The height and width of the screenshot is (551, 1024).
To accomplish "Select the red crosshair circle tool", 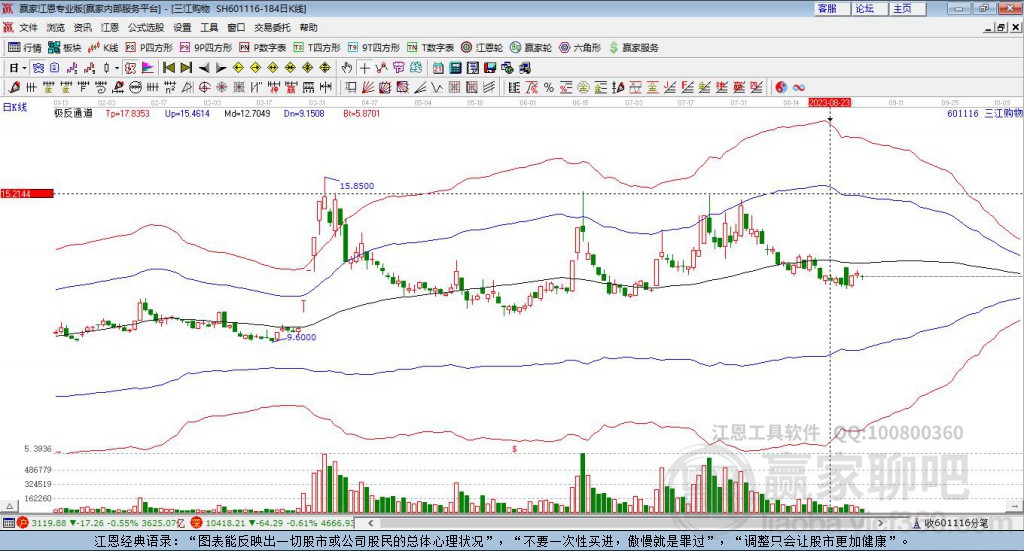I will [x=204, y=87].
